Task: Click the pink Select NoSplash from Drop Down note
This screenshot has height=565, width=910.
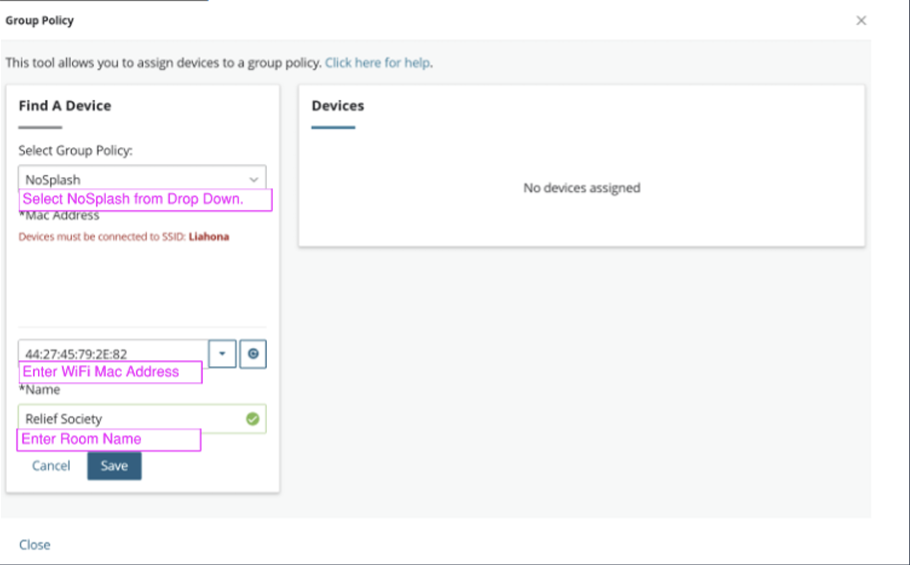Action: [x=146, y=200]
